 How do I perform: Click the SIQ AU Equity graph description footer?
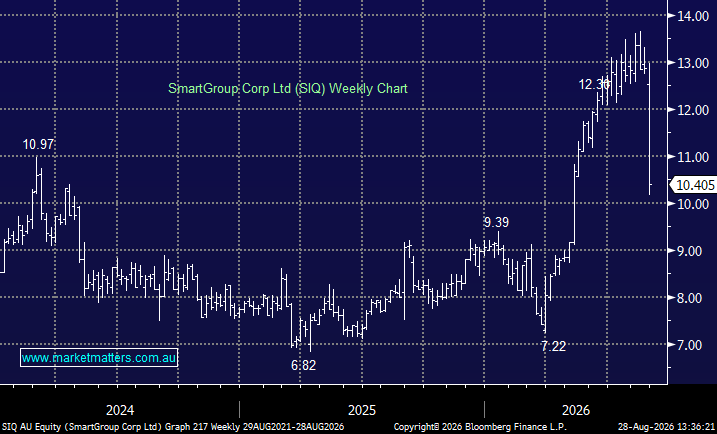172,427
